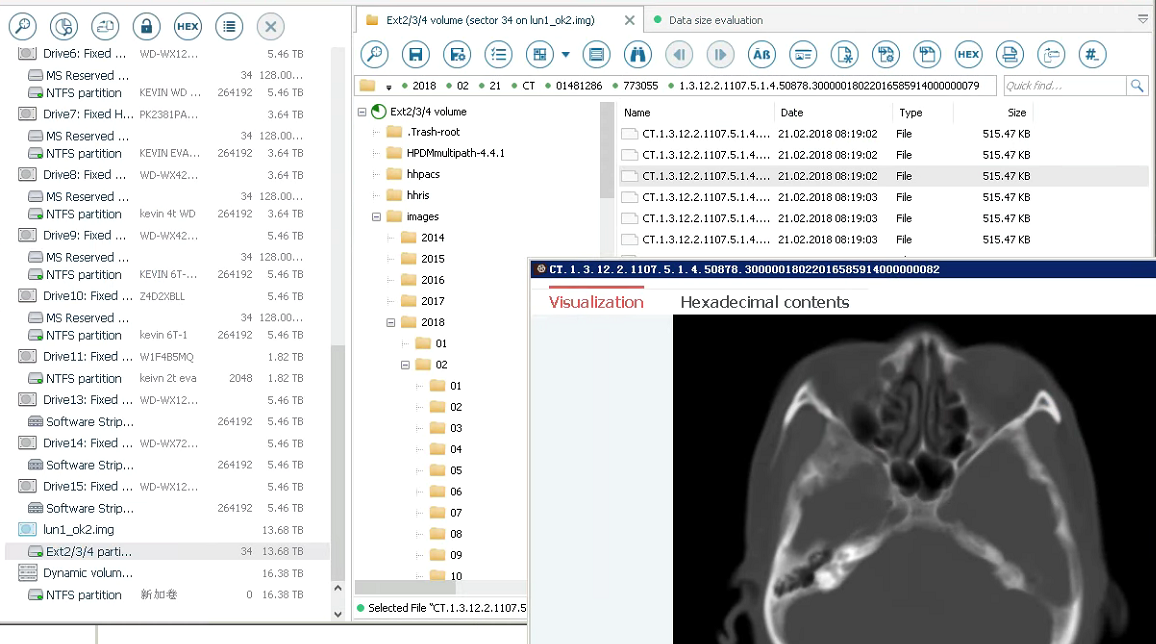Go to 01481286 in the path bar
1156x644 pixels.
(x=579, y=86)
